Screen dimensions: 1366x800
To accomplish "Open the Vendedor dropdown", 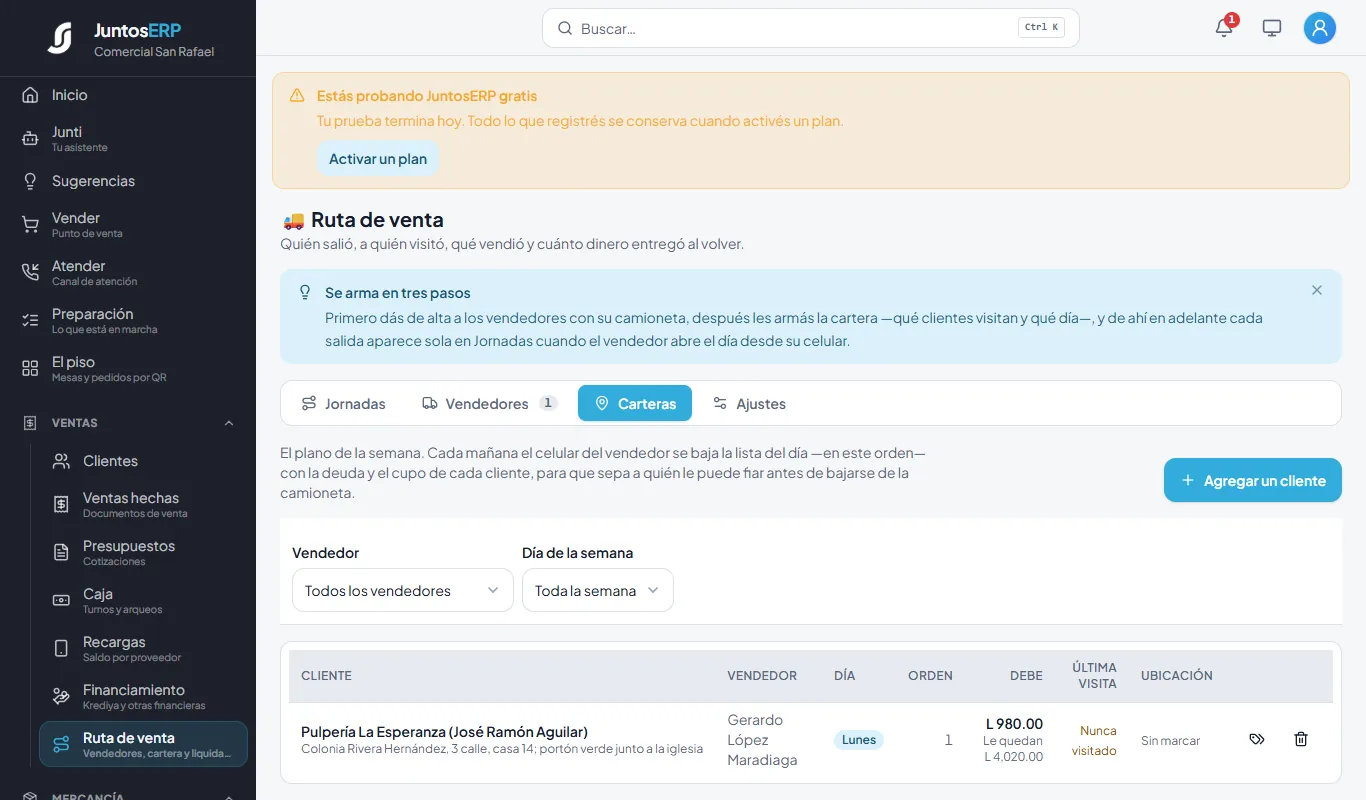I will [403, 590].
